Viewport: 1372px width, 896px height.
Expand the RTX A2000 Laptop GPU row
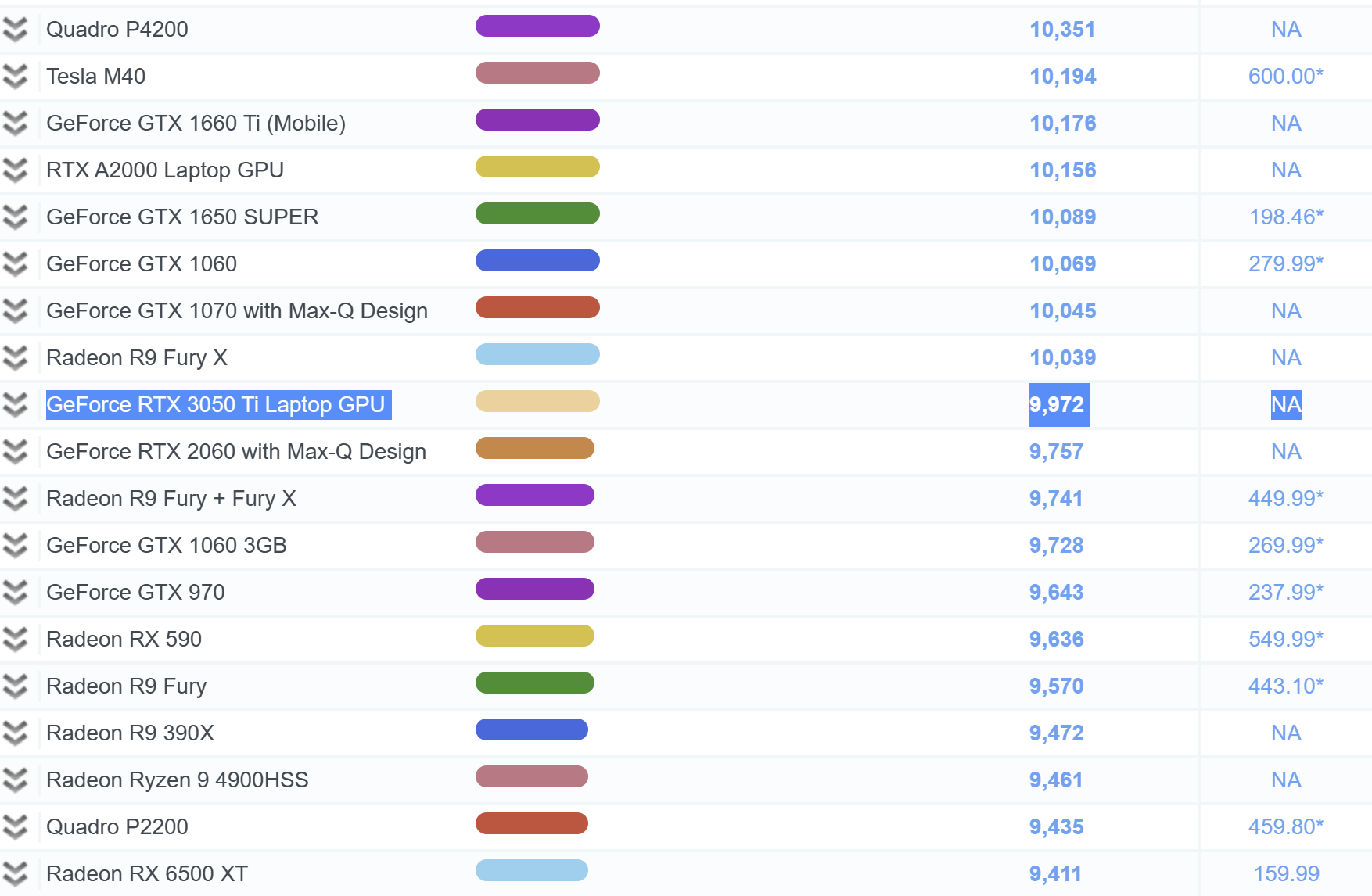15,170
